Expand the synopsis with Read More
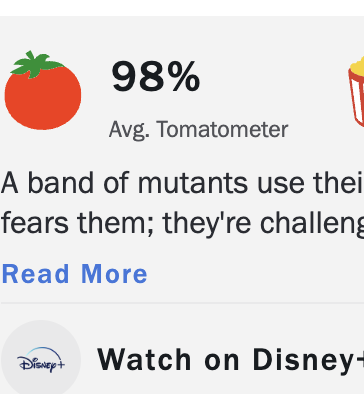This screenshot has height=394, width=364. [x=75, y=274]
